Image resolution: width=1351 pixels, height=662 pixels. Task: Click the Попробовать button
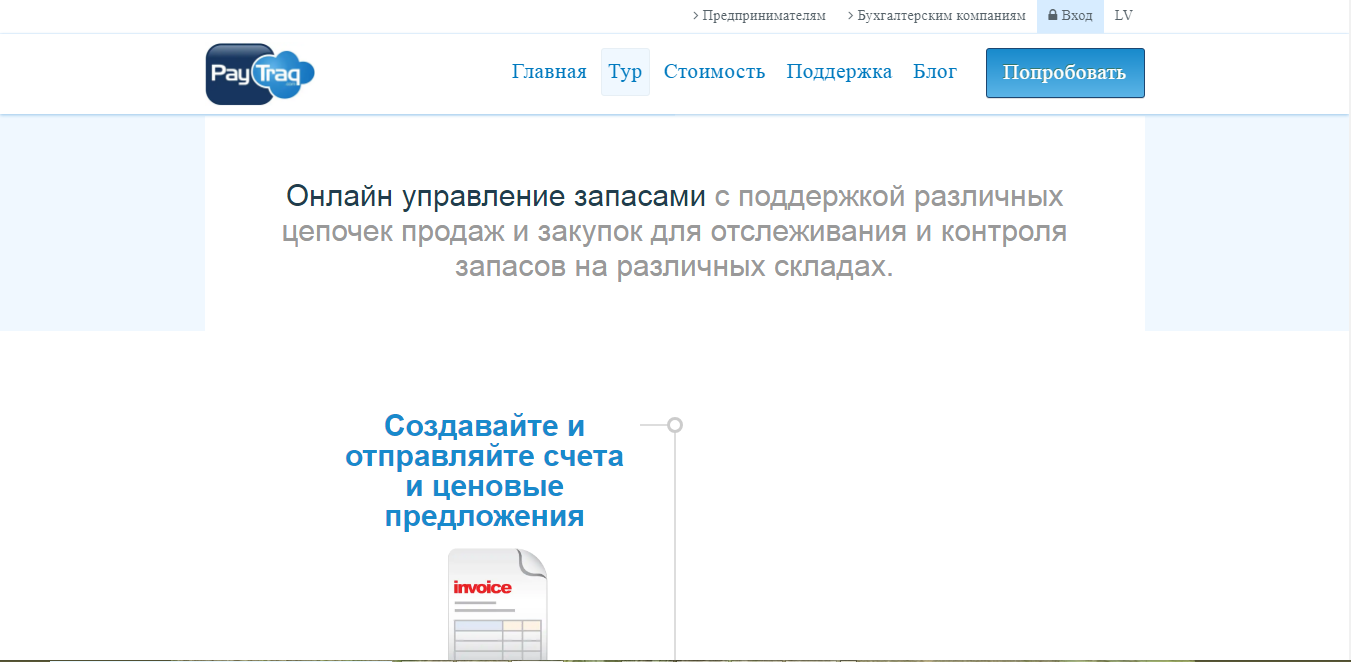[x=1064, y=72]
